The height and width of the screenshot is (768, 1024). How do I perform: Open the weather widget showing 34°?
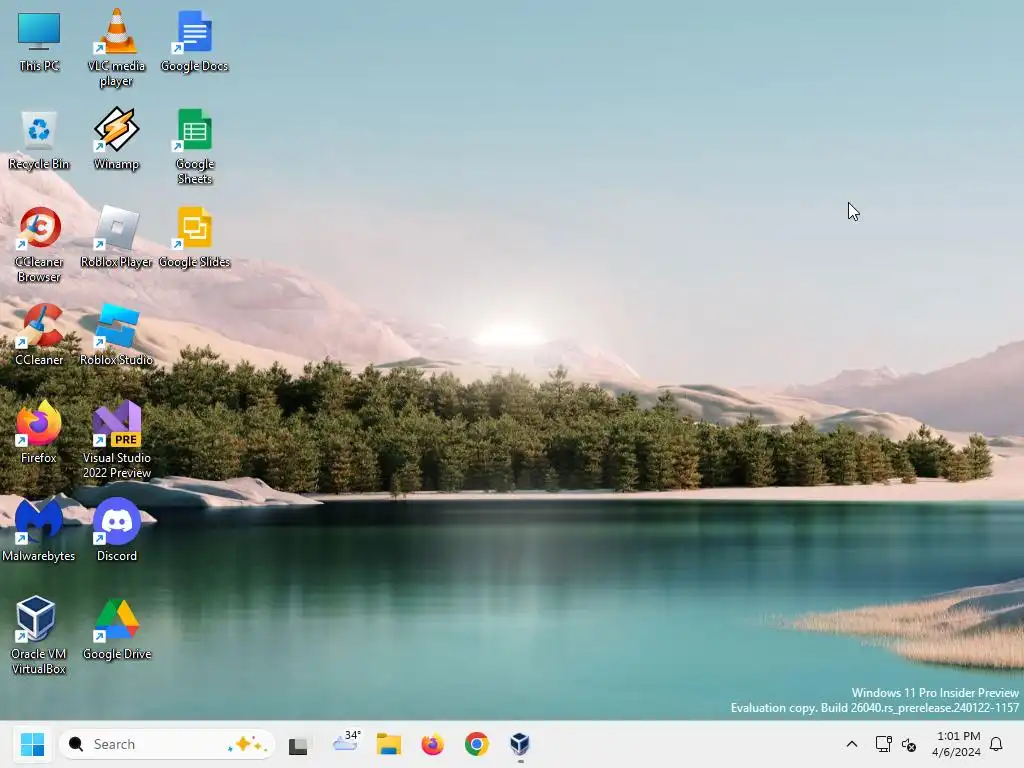(346, 743)
